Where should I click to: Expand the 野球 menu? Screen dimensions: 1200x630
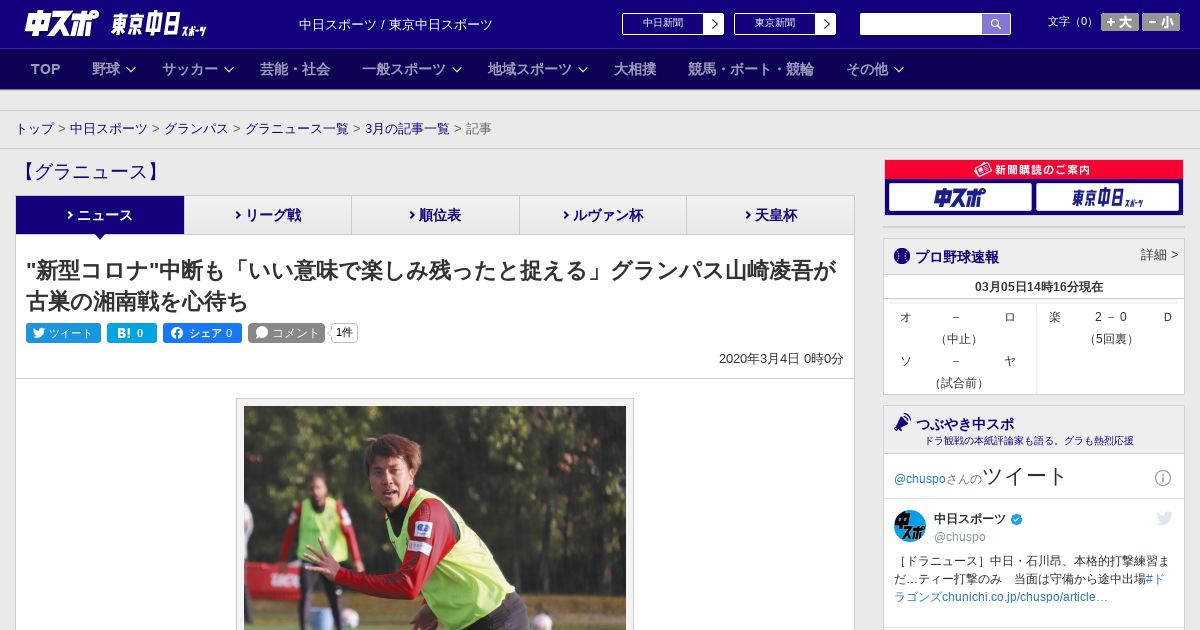pyautogui.click(x=114, y=69)
